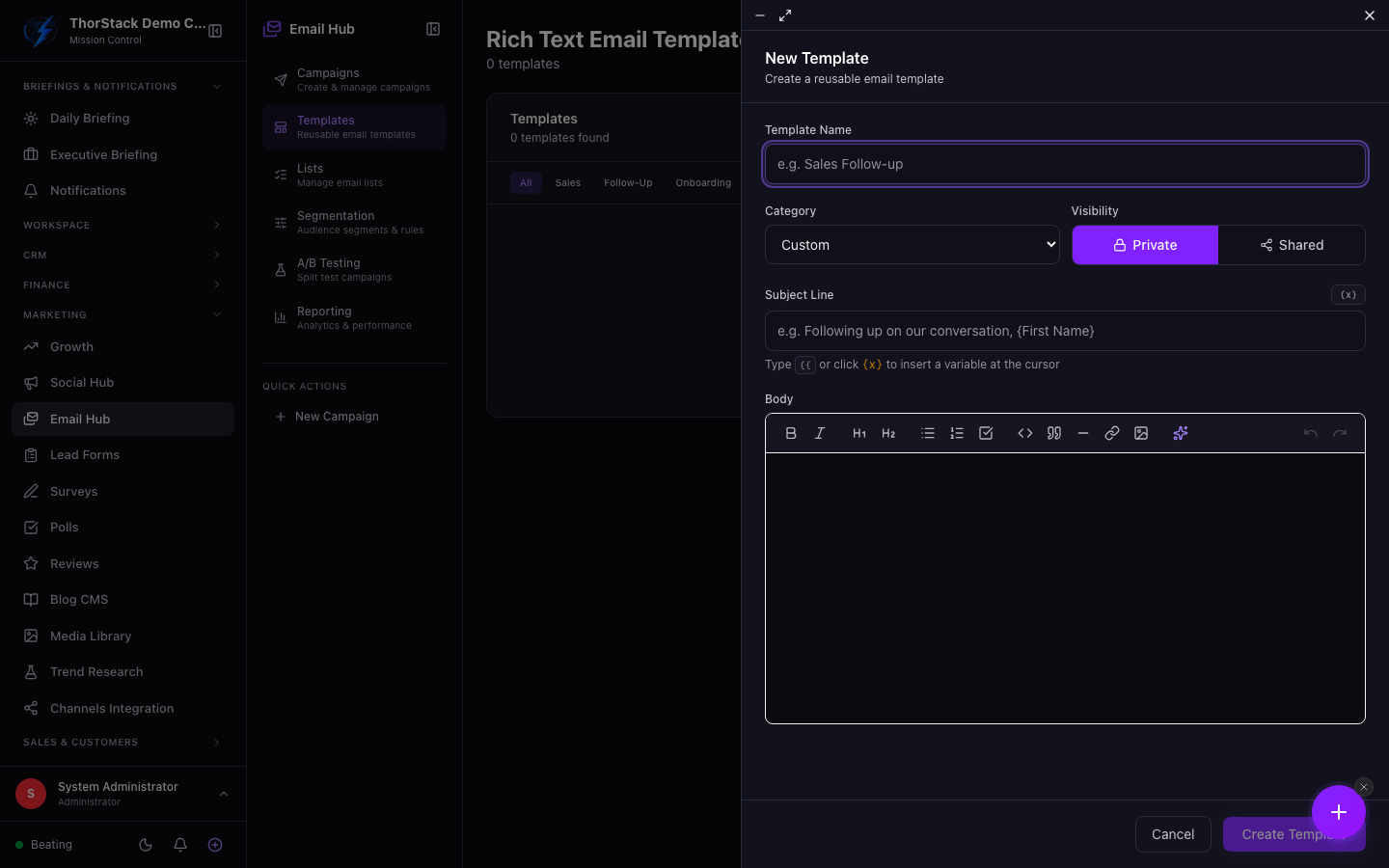
Task: Collapse the Email Hub panel
Action: click(x=433, y=29)
